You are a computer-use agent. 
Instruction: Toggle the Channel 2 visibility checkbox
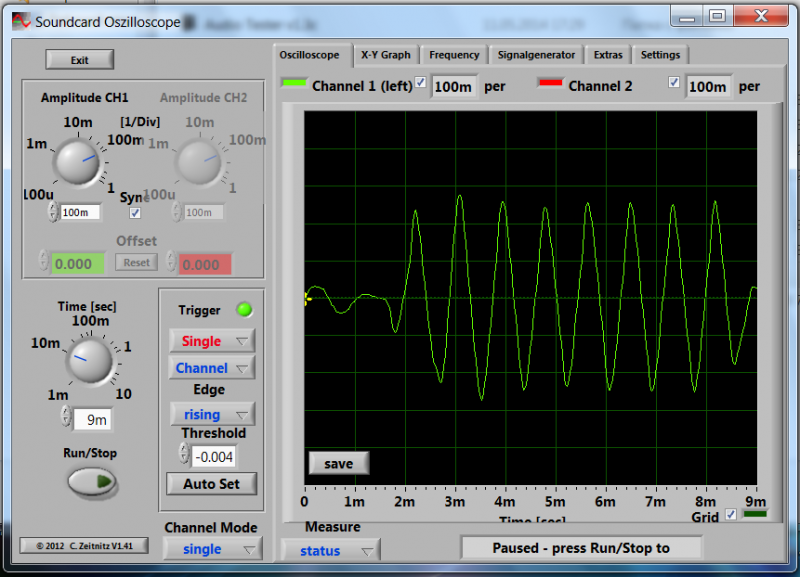click(x=673, y=82)
